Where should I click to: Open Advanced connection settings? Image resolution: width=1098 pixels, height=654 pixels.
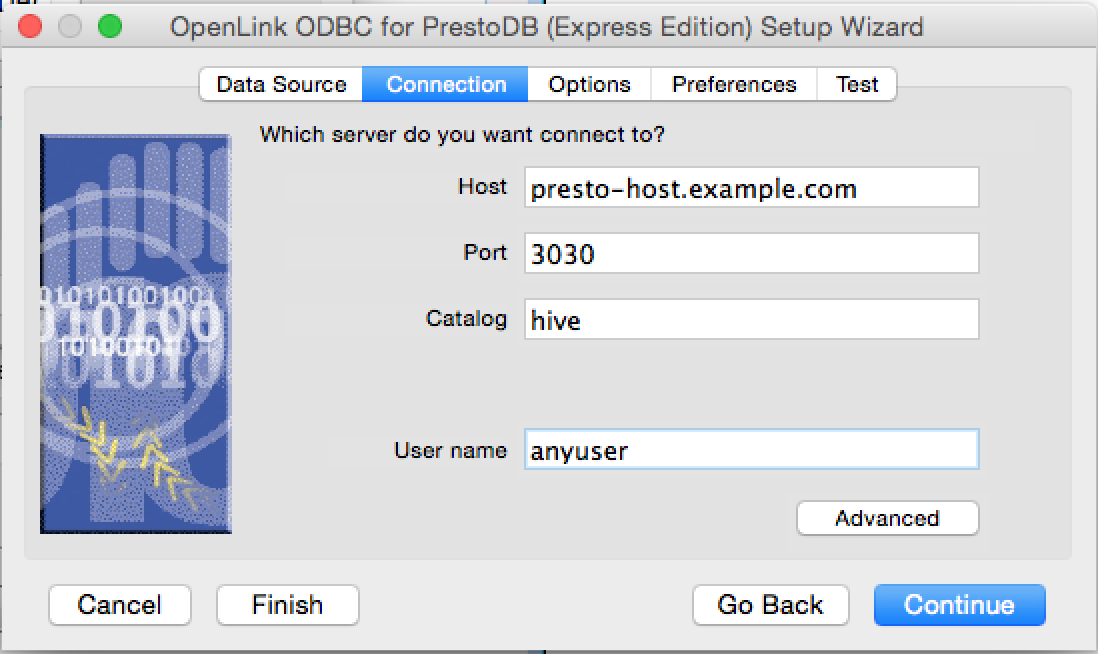point(887,518)
